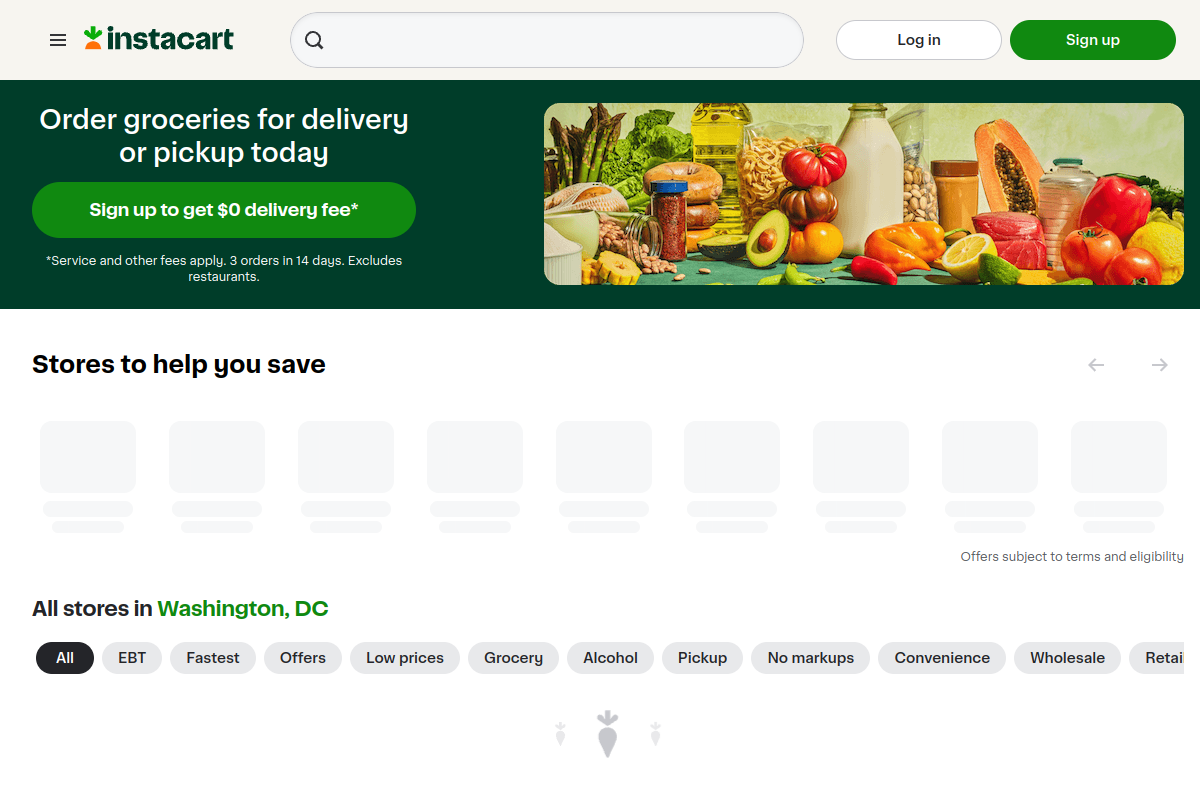Focus the search input field
The width and height of the screenshot is (1200, 800).
tap(547, 40)
